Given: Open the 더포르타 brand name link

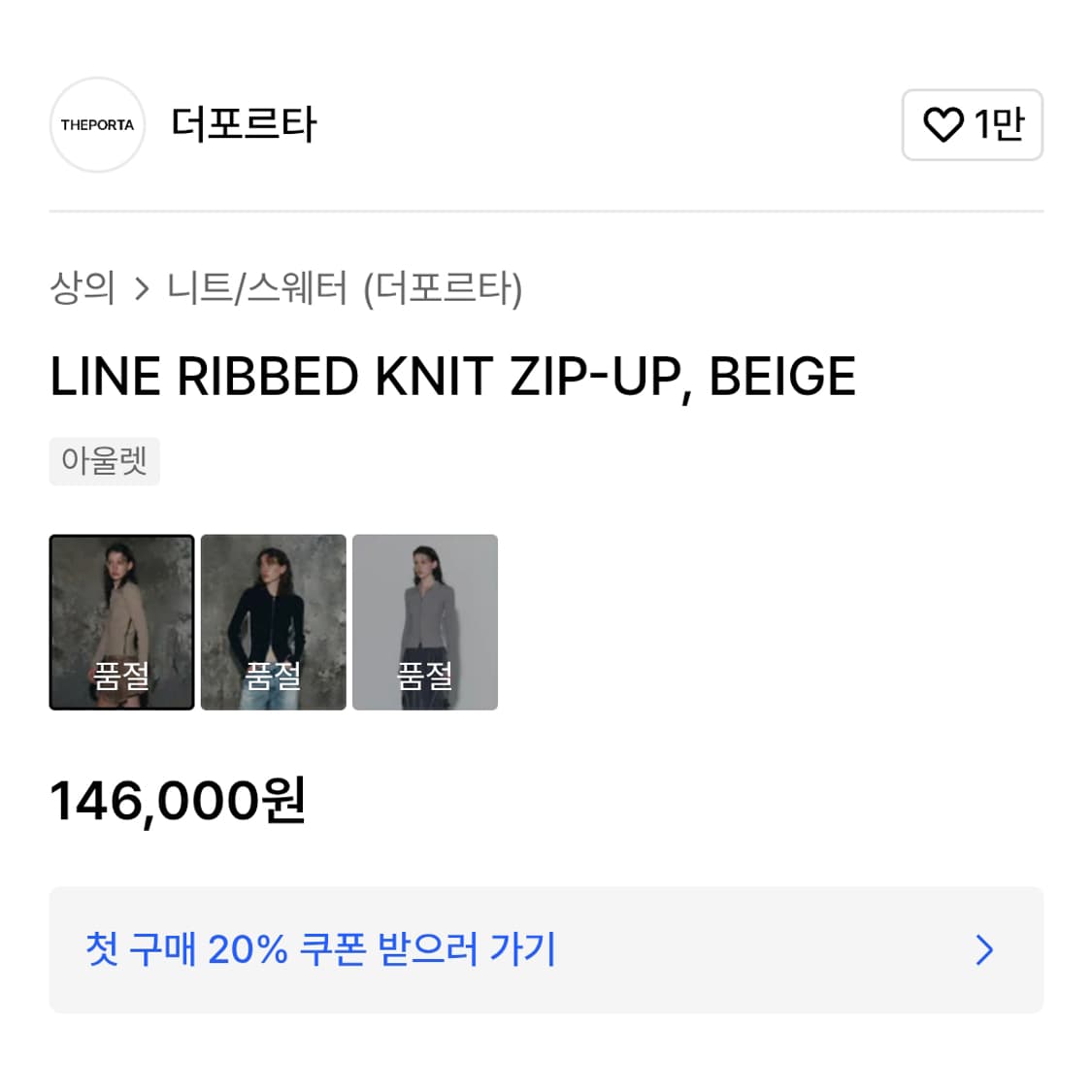Looking at the screenshot, I should [x=244, y=125].
